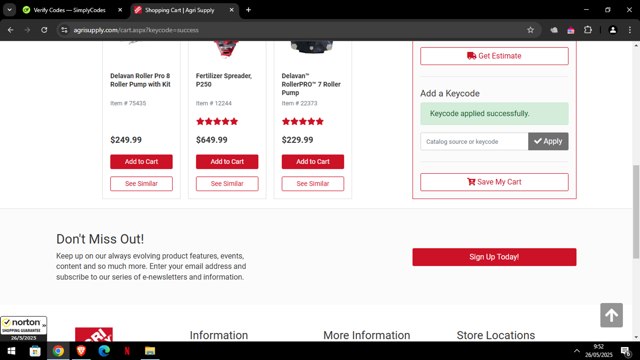Open Fertilizer Spreader, P250 product title
The image size is (640, 360).
[224, 80]
